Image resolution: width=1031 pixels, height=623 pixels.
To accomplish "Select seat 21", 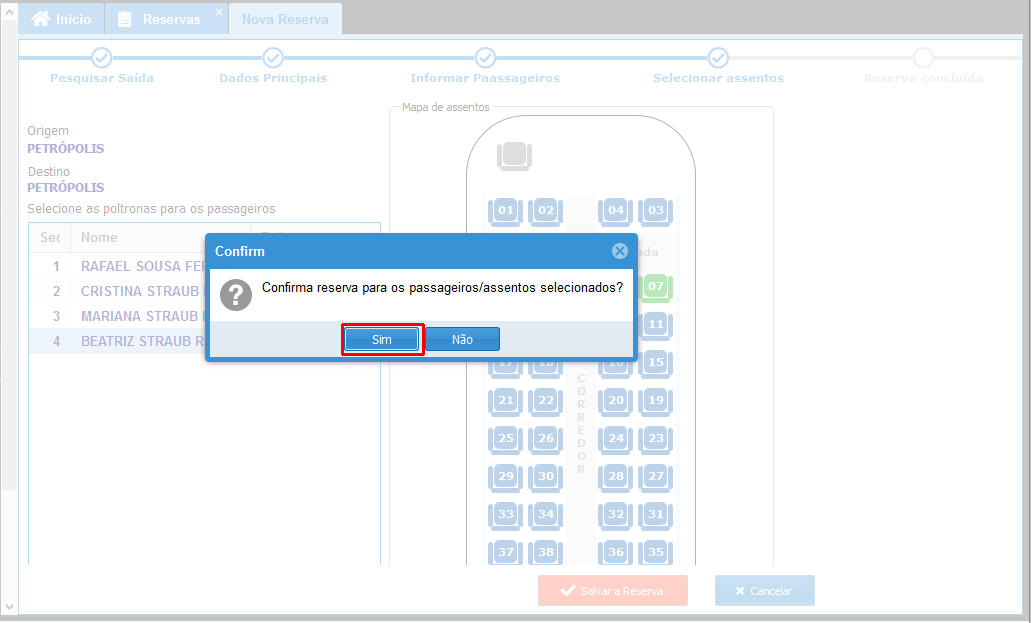I will point(506,401).
